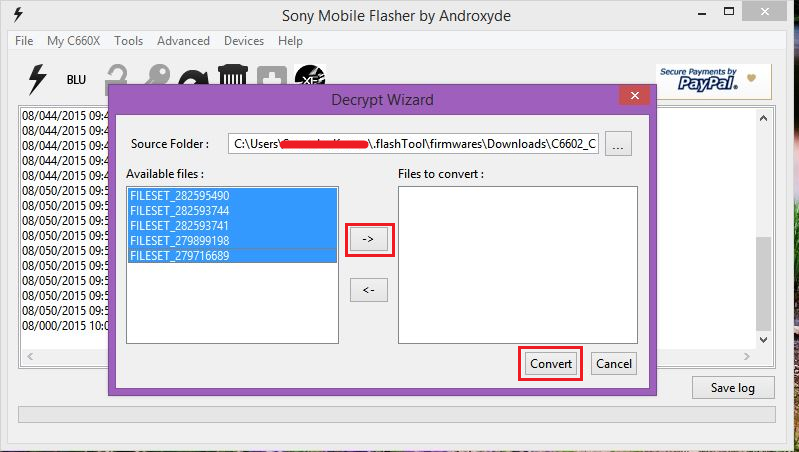This screenshot has height=452, width=799.
Task: Click the padlock root icon in toolbar
Action: coord(117,75)
